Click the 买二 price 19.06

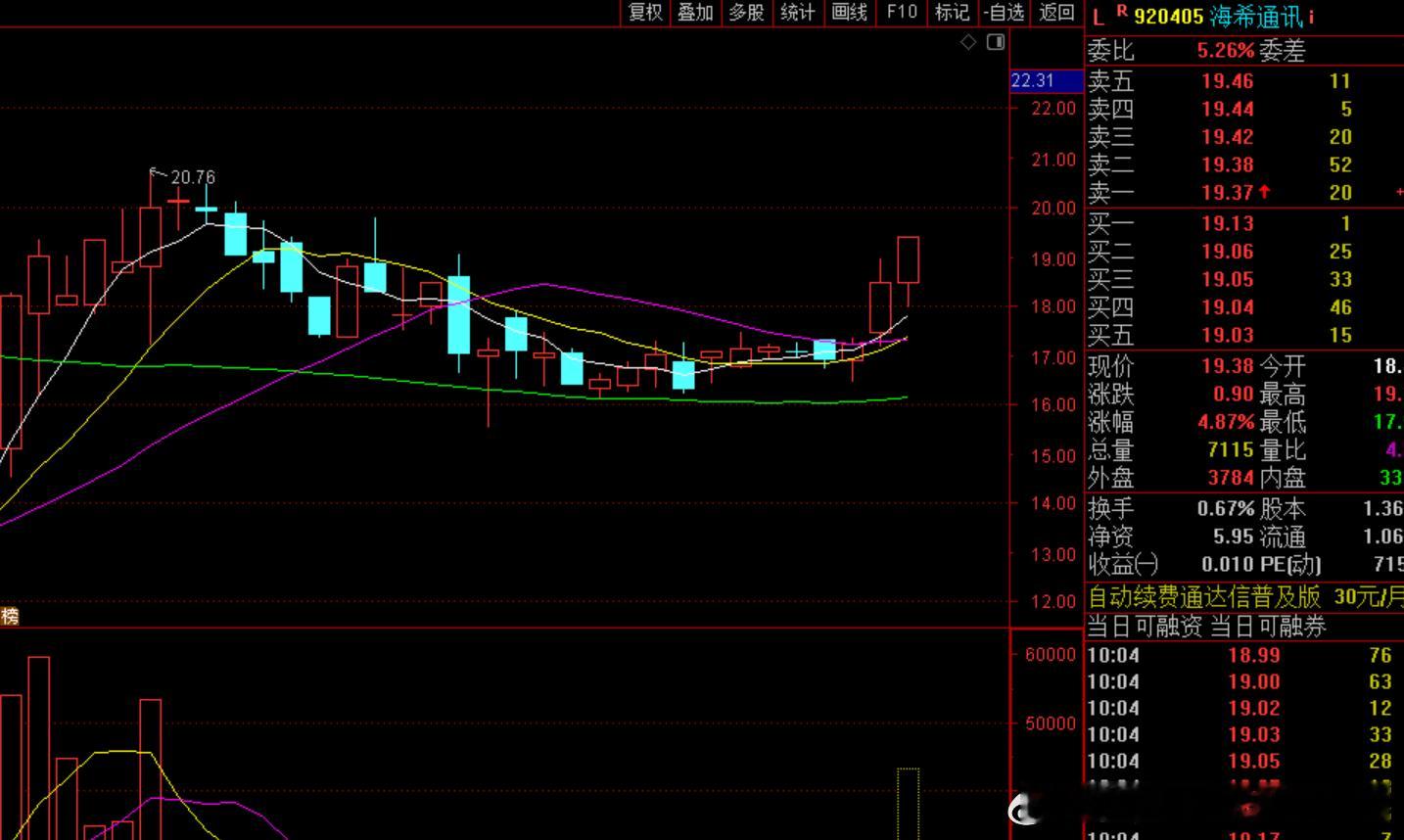coord(1227,252)
